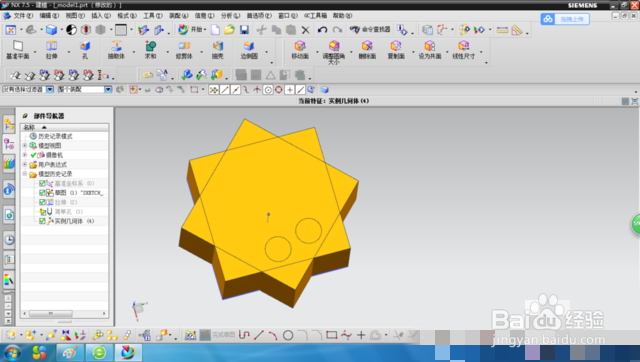
Task: Toggle checkbox for 草图 (1) SKETCH feature
Action: [x=42, y=193]
